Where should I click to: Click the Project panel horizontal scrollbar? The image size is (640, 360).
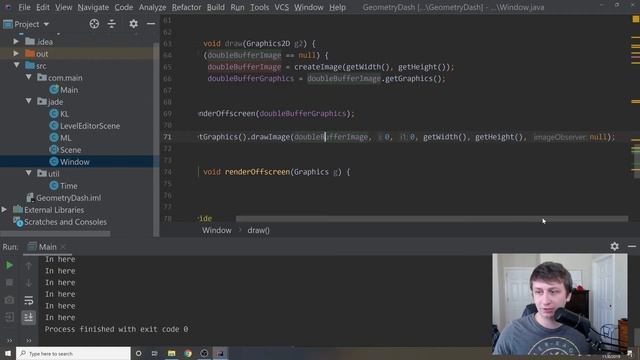(56, 234)
